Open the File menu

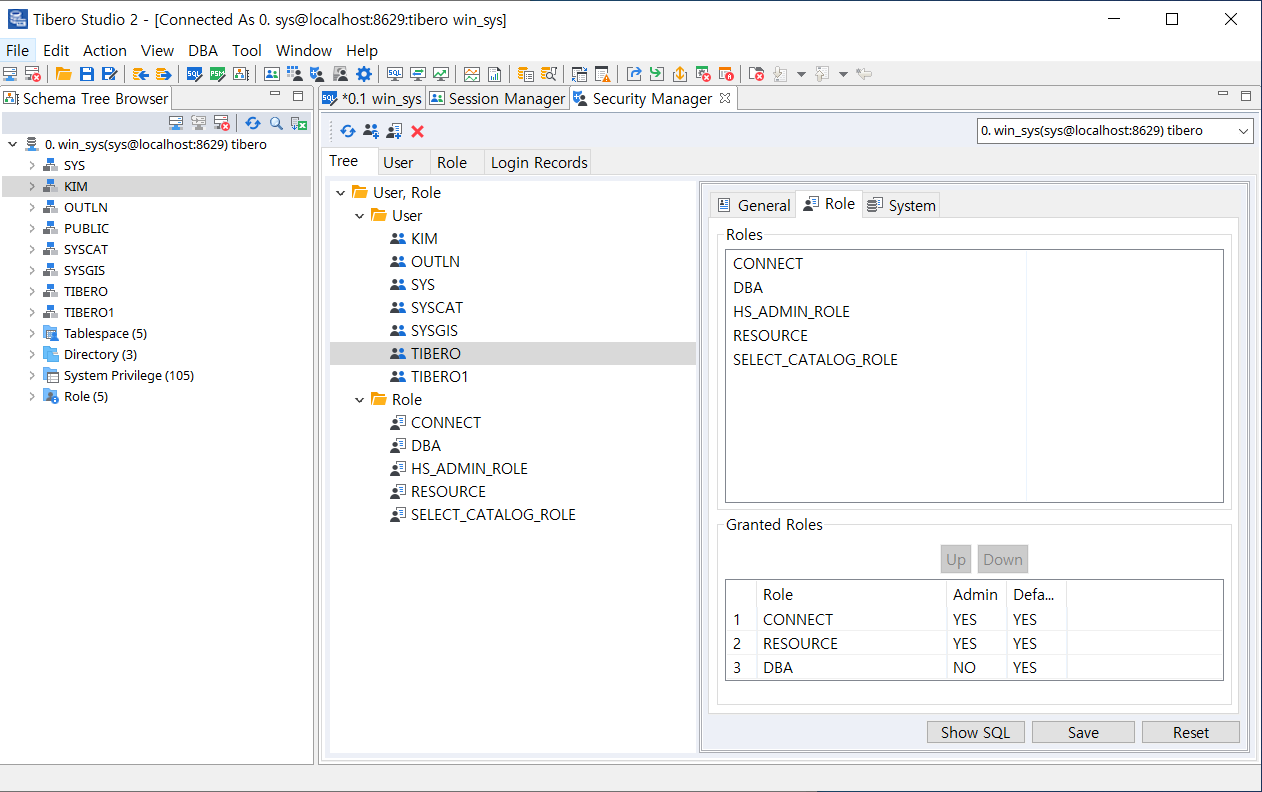coord(17,50)
